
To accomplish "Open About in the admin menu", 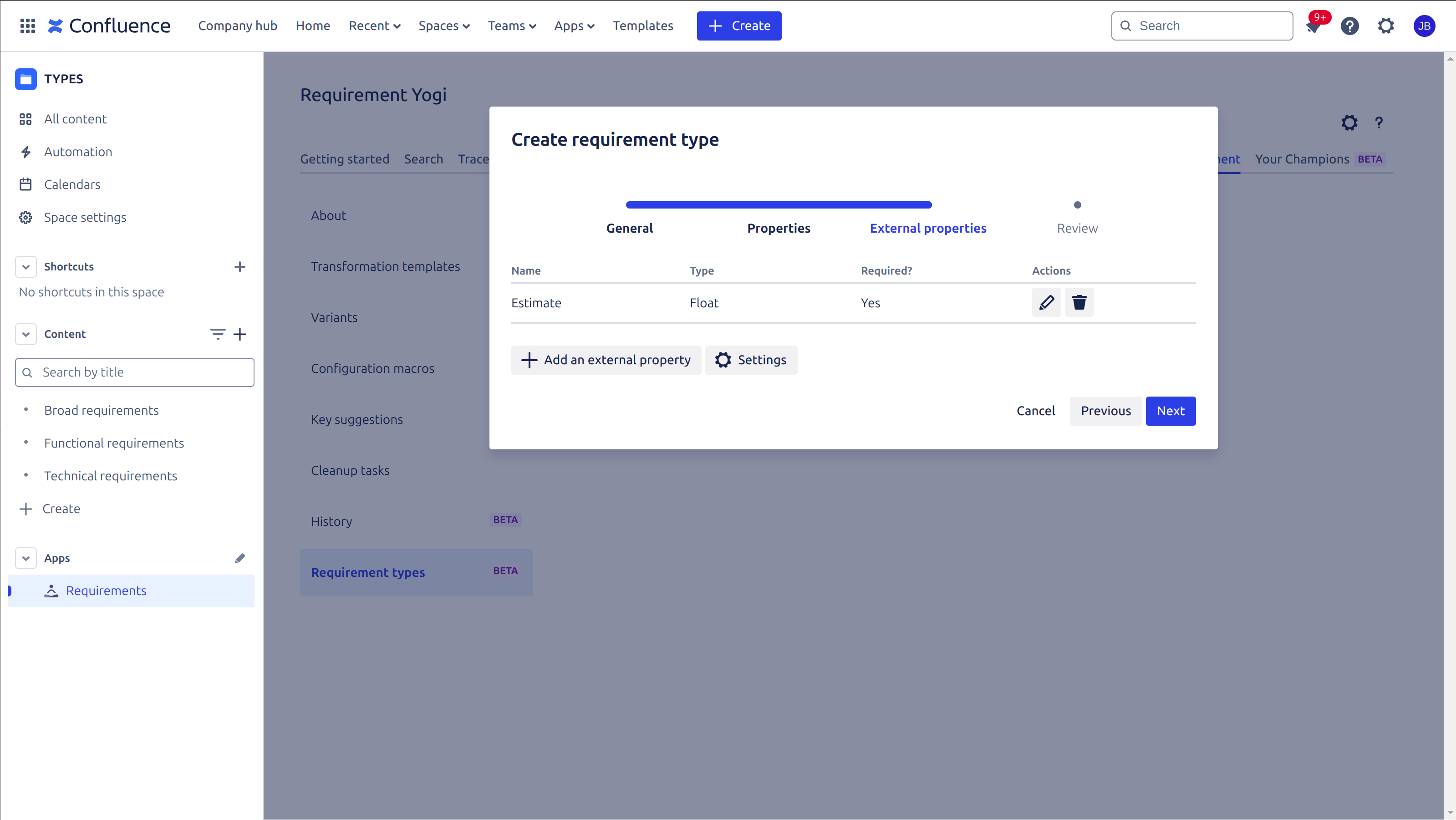I will point(328,215).
